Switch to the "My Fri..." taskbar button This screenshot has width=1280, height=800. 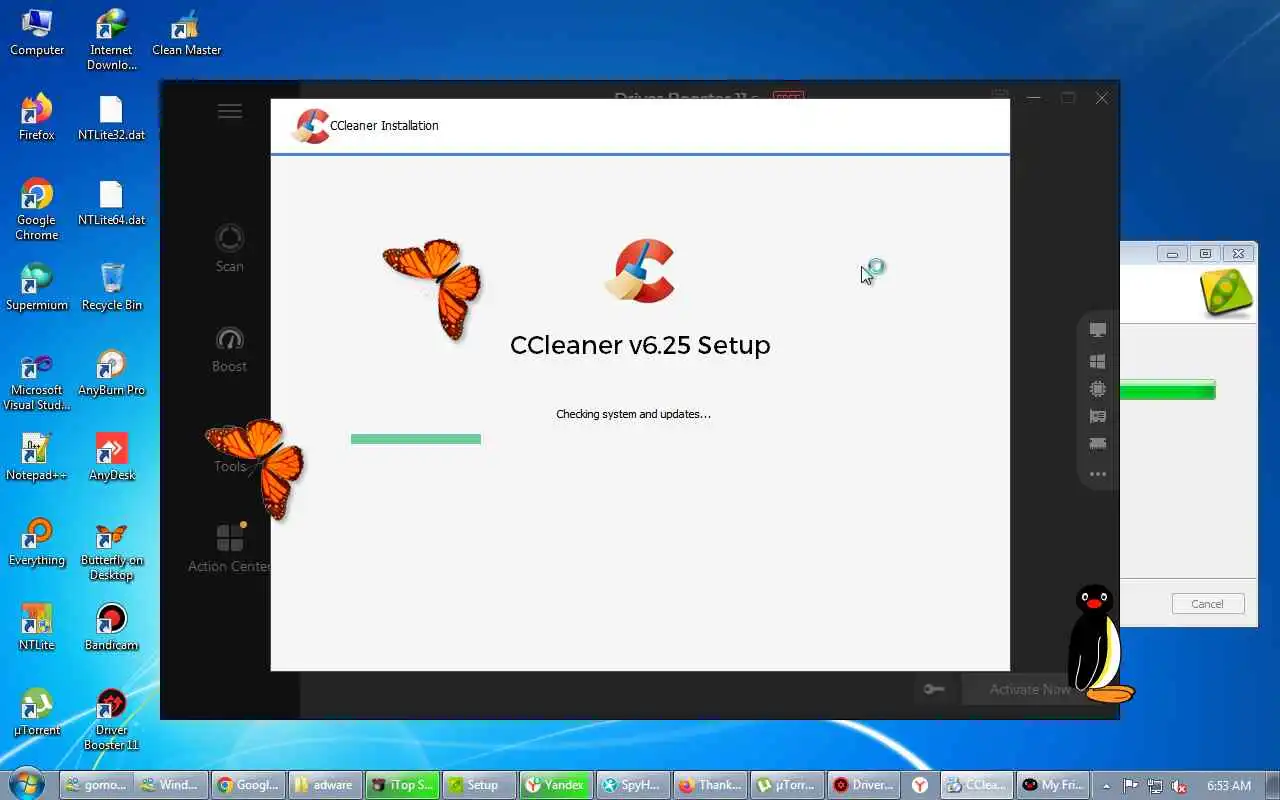click(x=1052, y=785)
